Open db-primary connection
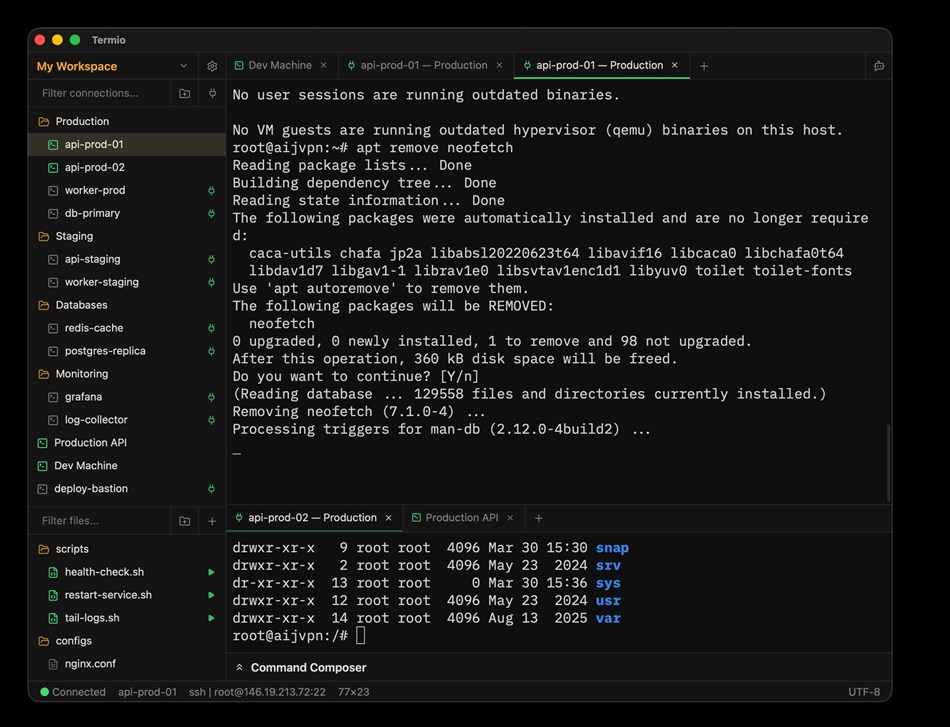This screenshot has width=950, height=727. tap(127, 213)
